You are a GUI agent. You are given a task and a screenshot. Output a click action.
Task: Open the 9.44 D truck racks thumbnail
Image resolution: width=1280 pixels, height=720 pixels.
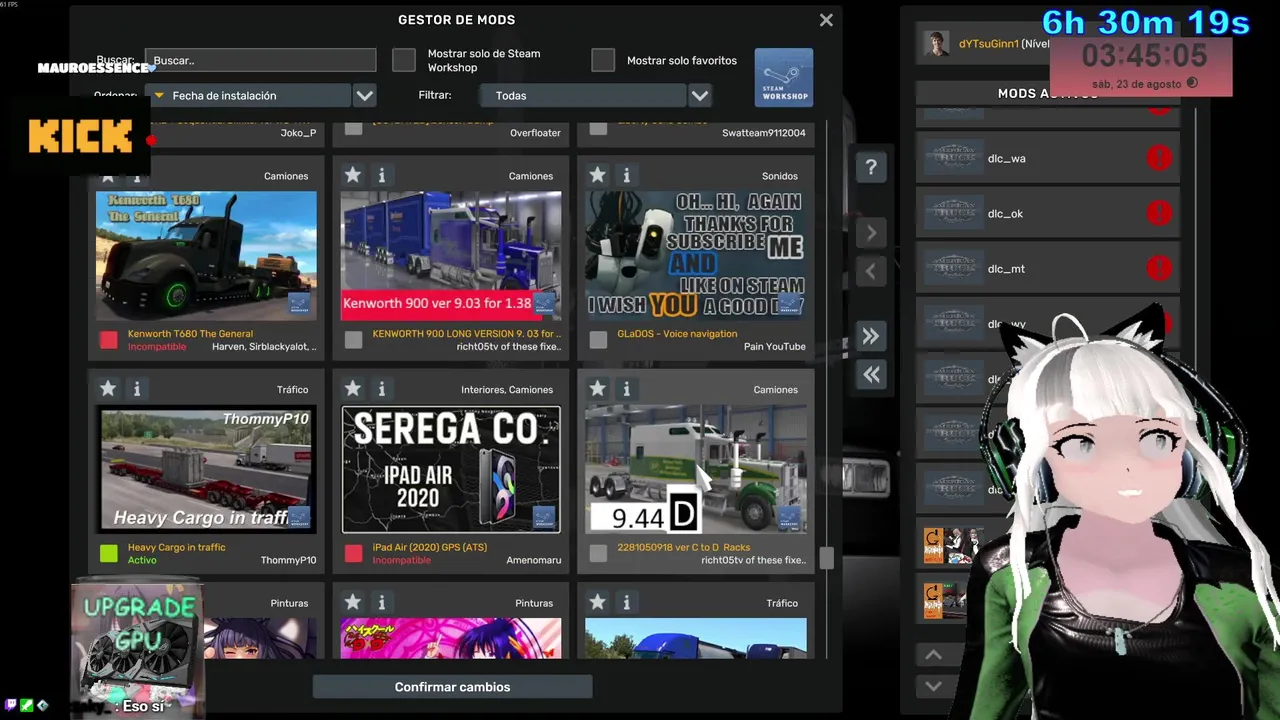(696, 469)
